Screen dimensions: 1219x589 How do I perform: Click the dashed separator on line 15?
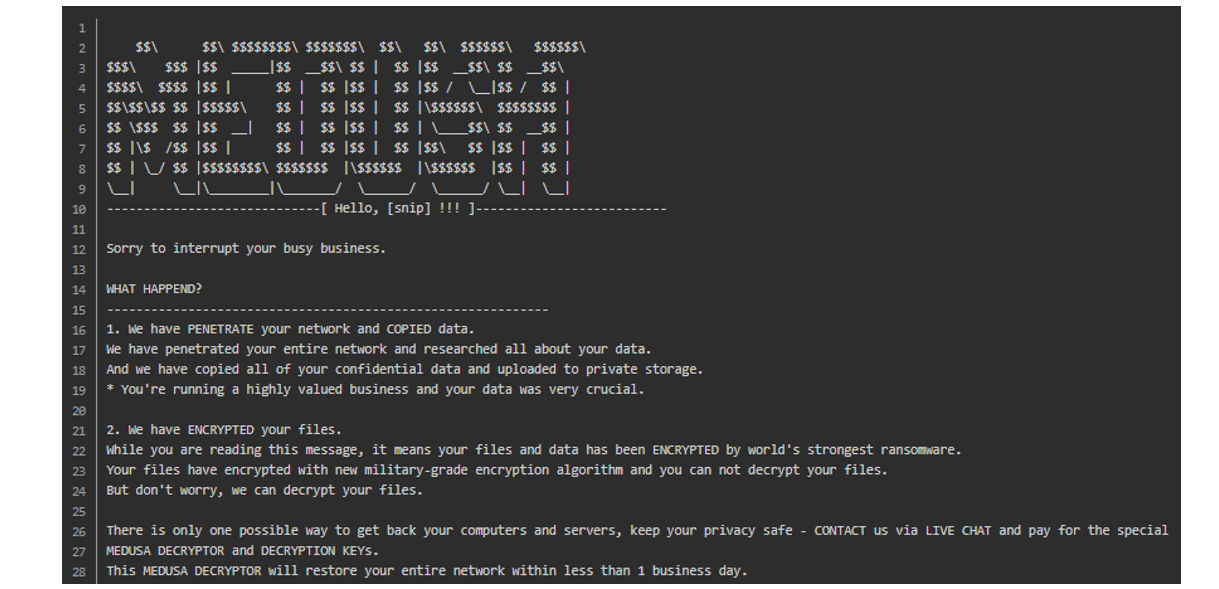click(327, 309)
